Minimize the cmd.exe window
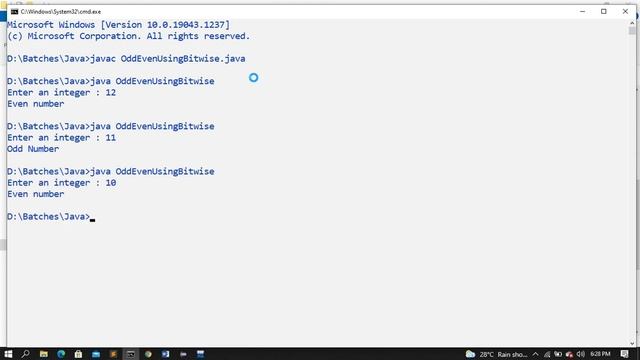 point(582,11)
